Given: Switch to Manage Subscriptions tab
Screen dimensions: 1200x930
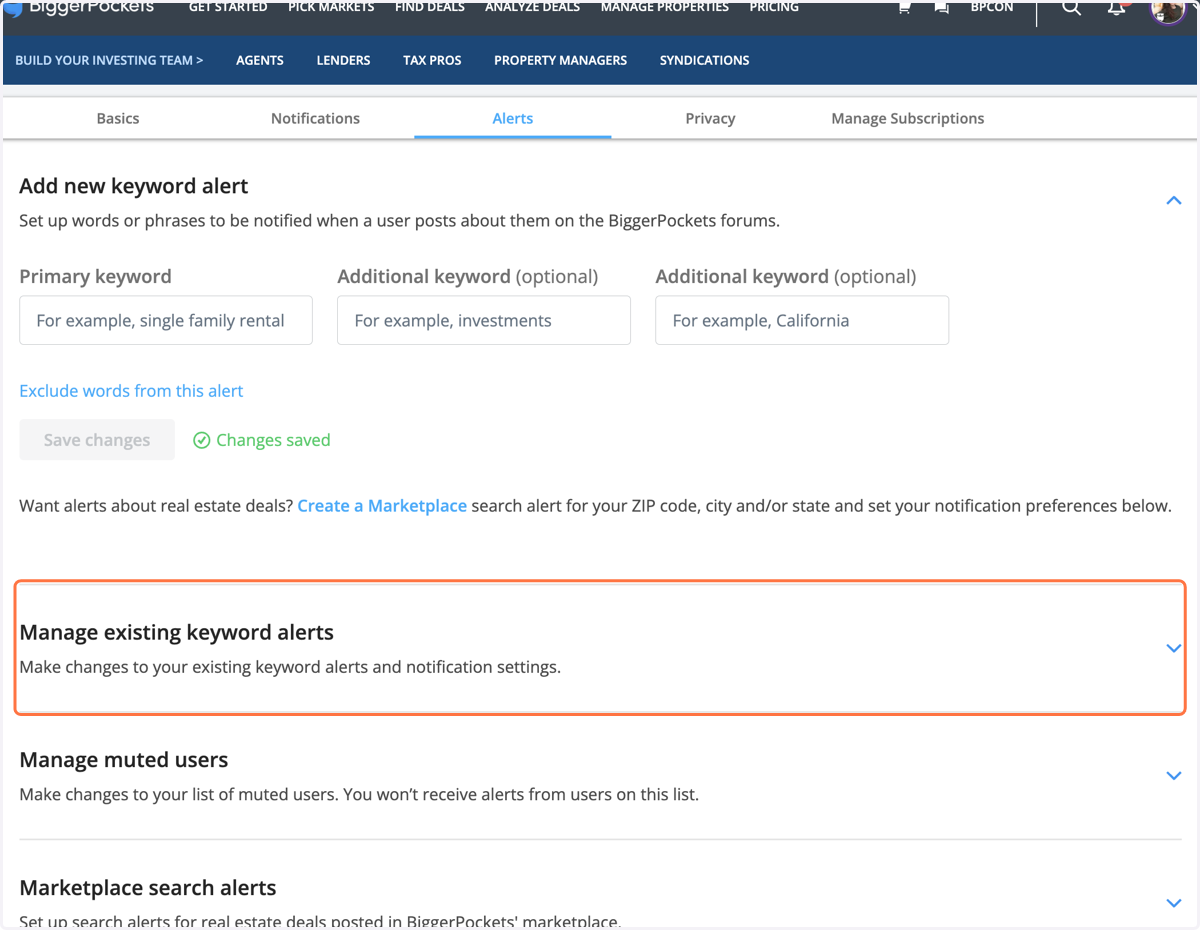Looking at the screenshot, I should pyautogui.click(x=908, y=118).
